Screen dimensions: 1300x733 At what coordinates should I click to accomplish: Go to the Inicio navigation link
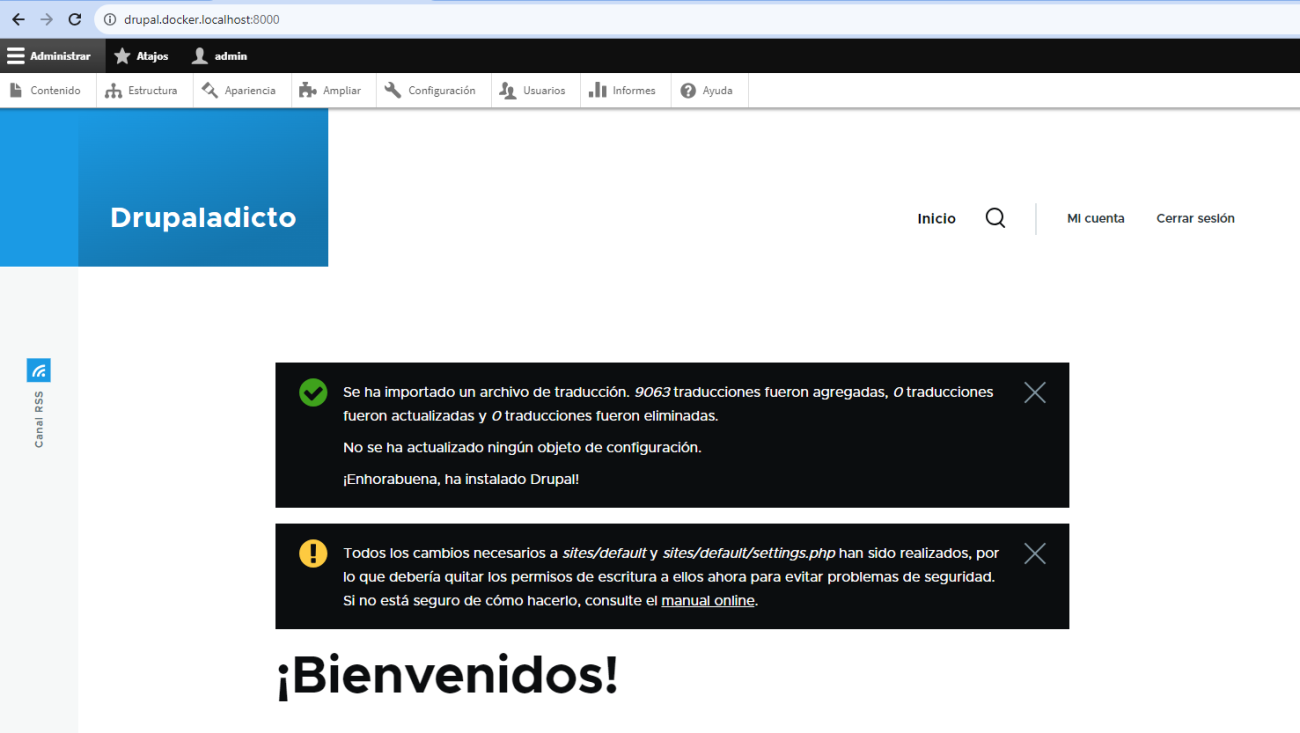coord(936,218)
